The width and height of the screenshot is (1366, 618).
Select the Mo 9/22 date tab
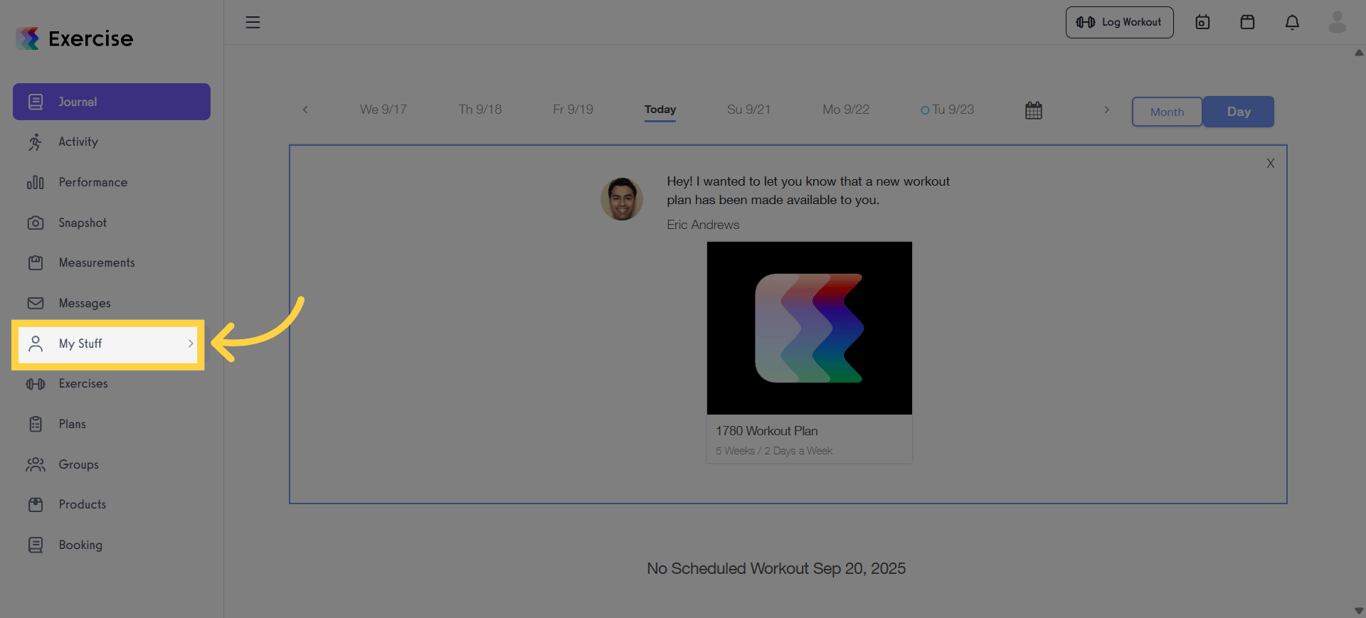click(x=846, y=109)
